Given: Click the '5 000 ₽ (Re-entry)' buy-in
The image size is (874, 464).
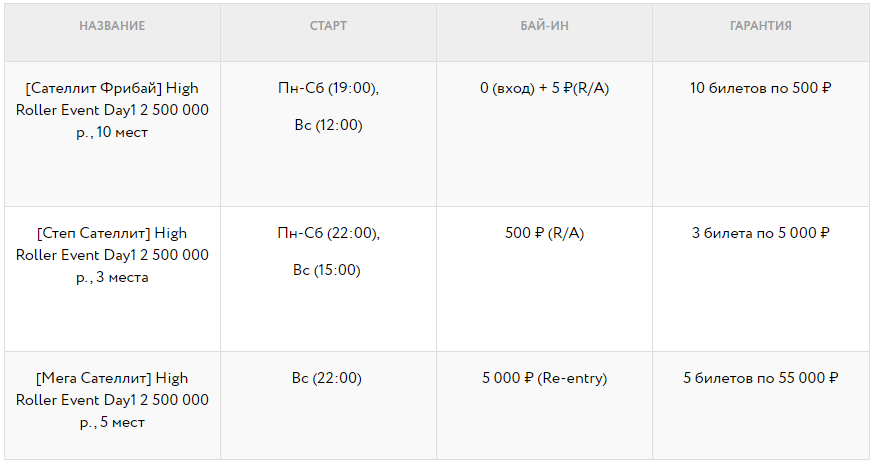Looking at the screenshot, I should (x=545, y=378).
